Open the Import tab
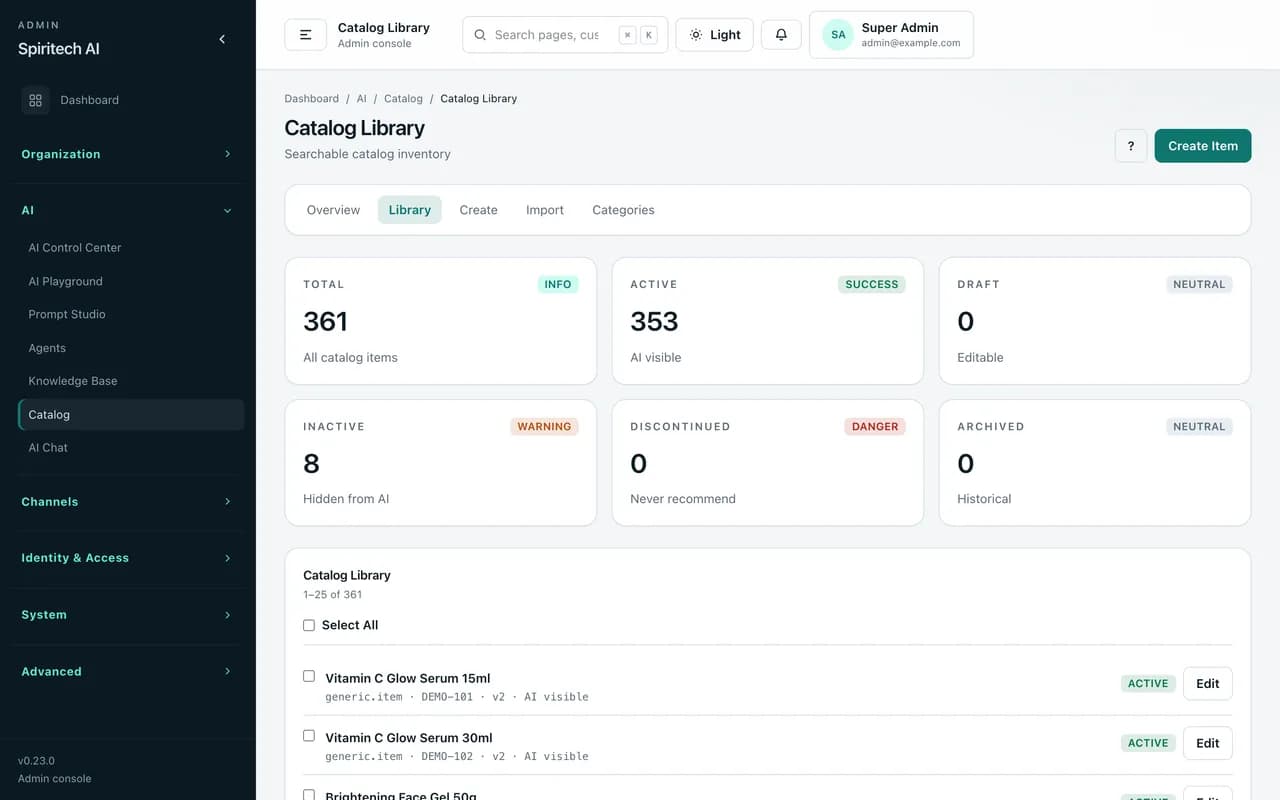Viewport: 1280px width, 800px height. coord(545,210)
